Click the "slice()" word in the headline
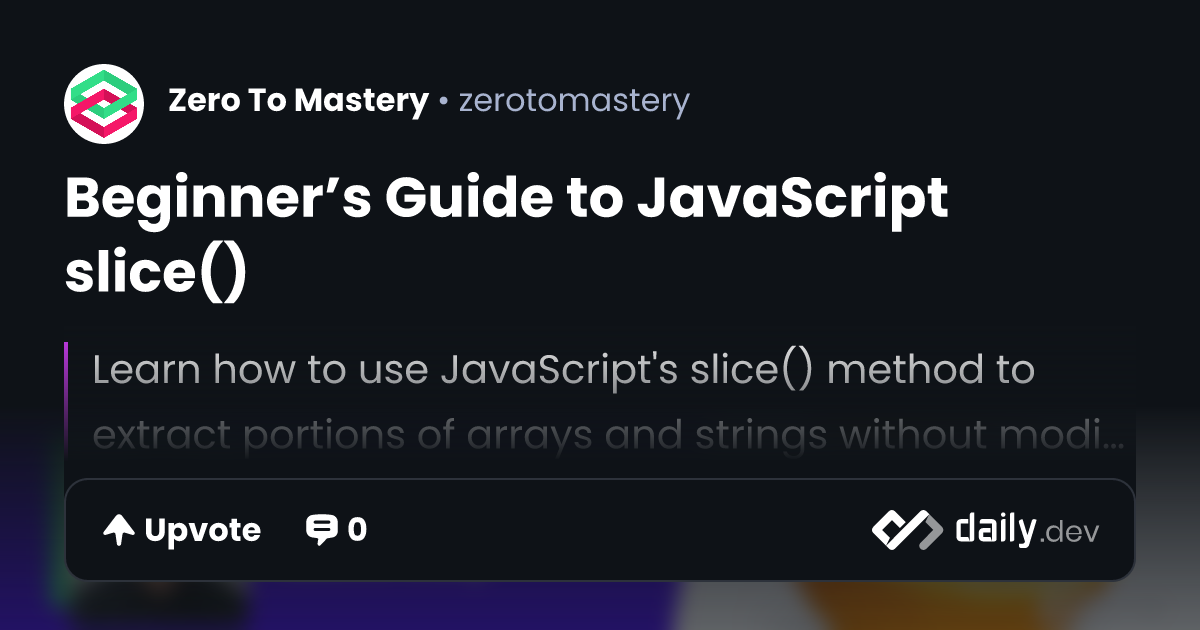This screenshot has height=630, width=1200. click(155, 272)
